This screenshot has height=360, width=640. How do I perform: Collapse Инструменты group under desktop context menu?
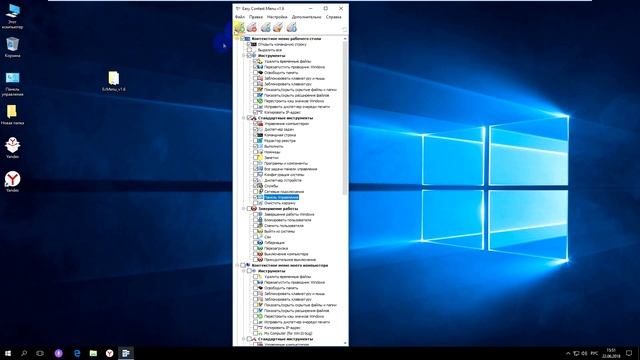[x=244, y=56]
